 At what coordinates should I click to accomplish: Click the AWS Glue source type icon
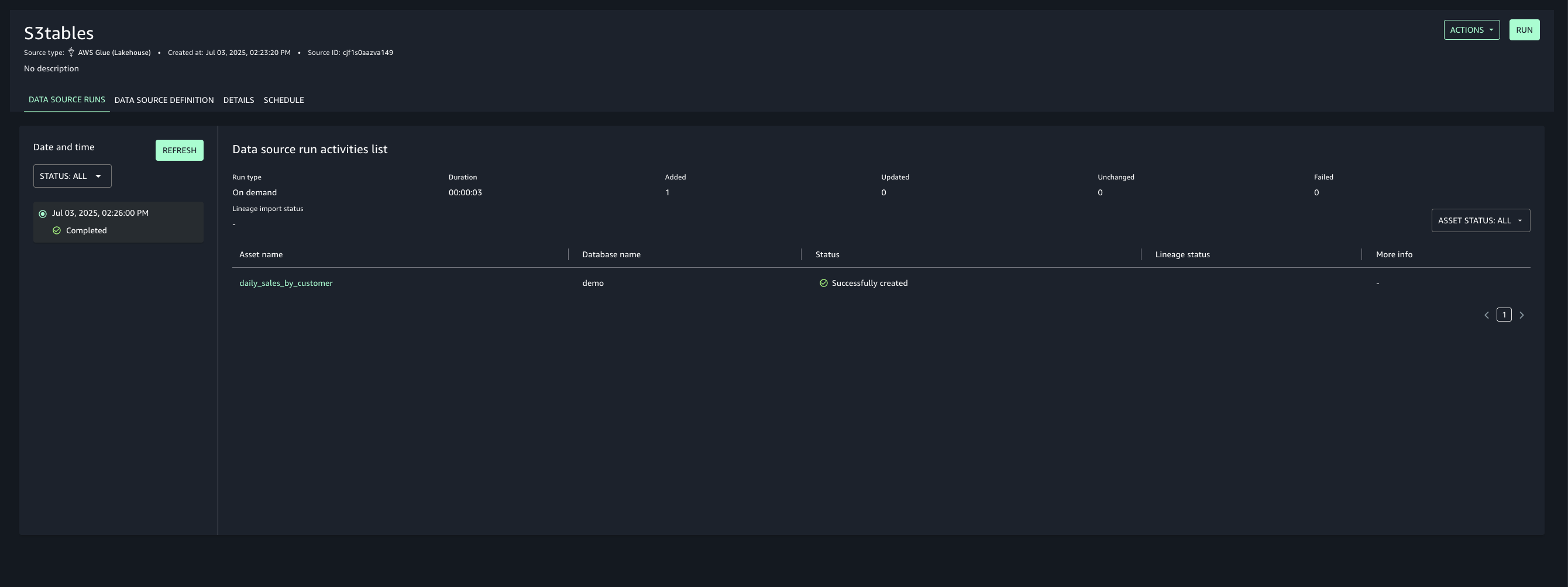71,52
